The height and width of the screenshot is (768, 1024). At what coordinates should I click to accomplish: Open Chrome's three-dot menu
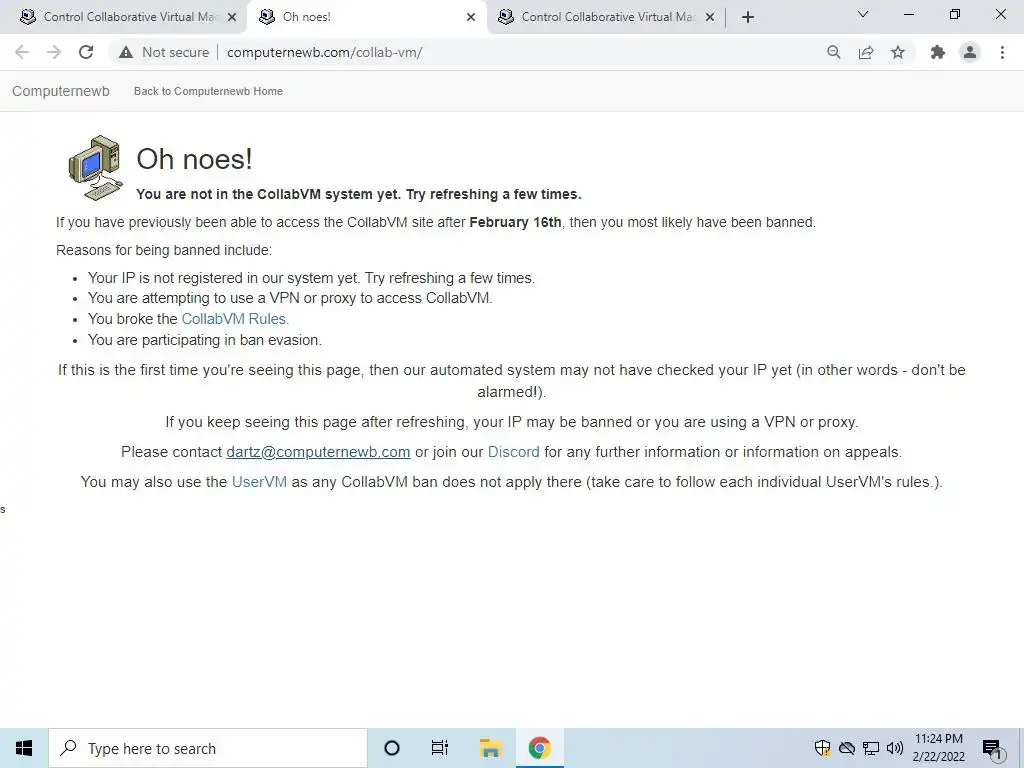click(1002, 52)
